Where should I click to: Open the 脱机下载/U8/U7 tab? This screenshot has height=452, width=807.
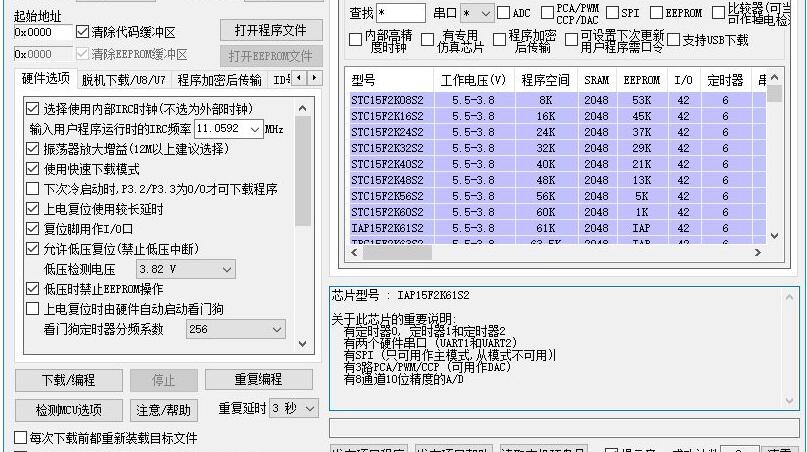pos(124,80)
